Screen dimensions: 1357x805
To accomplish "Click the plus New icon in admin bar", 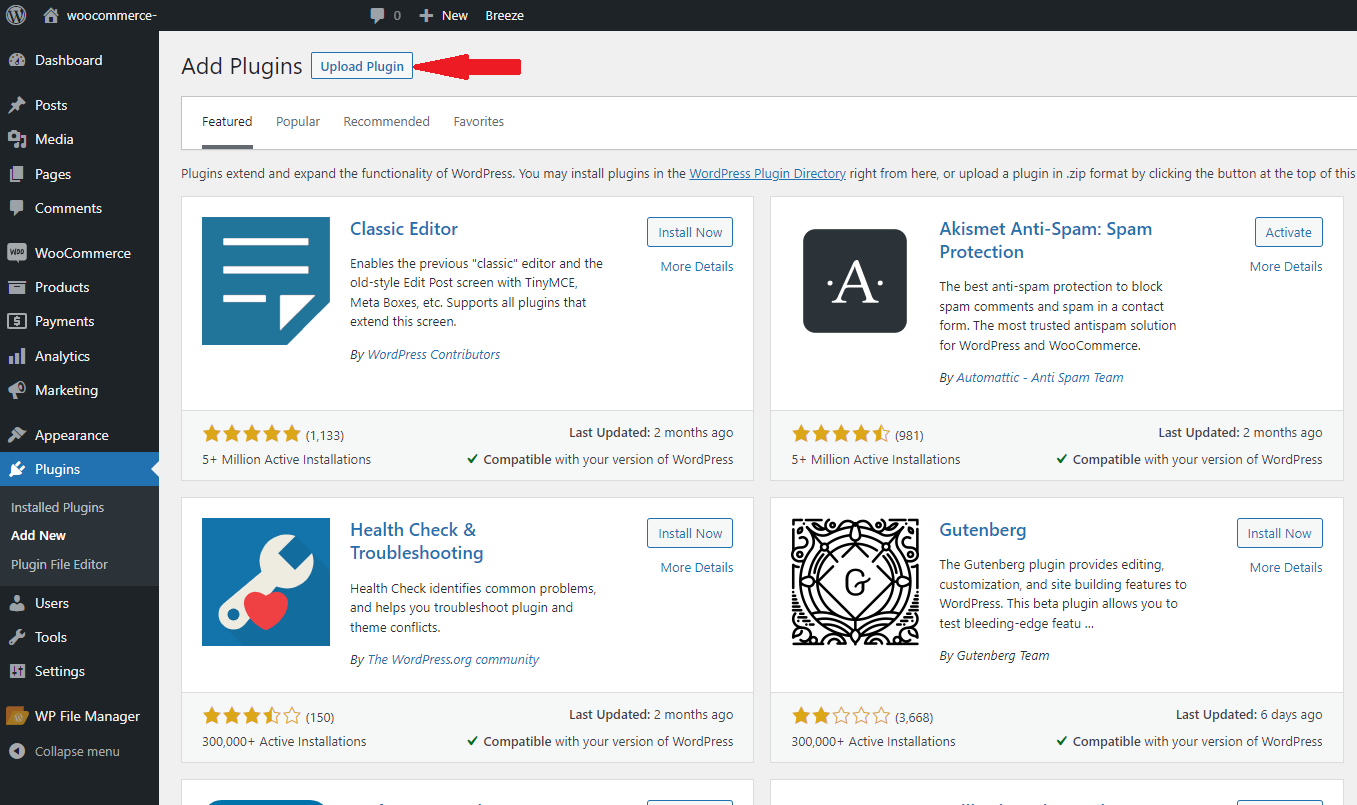I will [x=426, y=15].
